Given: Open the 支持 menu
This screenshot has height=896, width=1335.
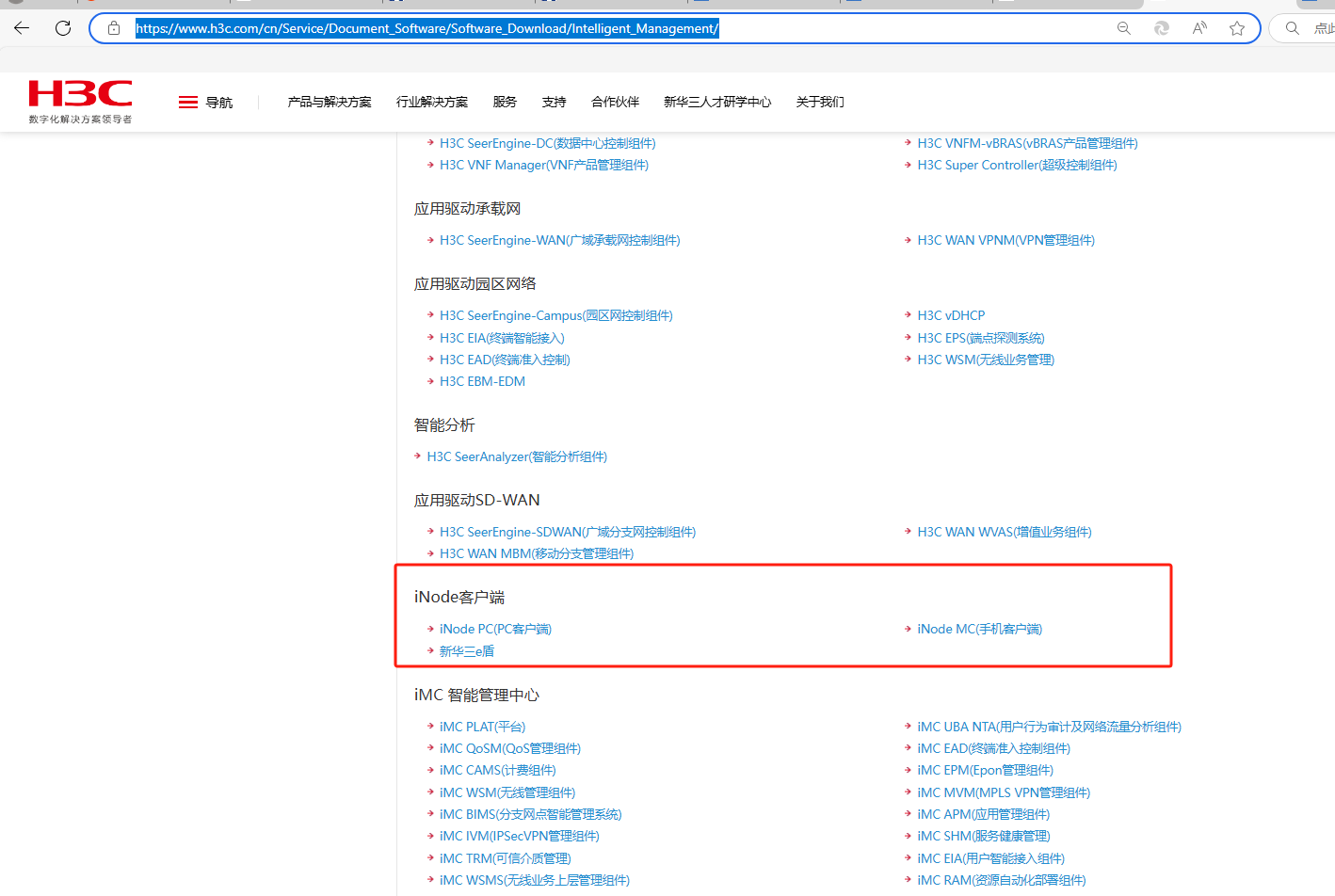Looking at the screenshot, I should 555,102.
